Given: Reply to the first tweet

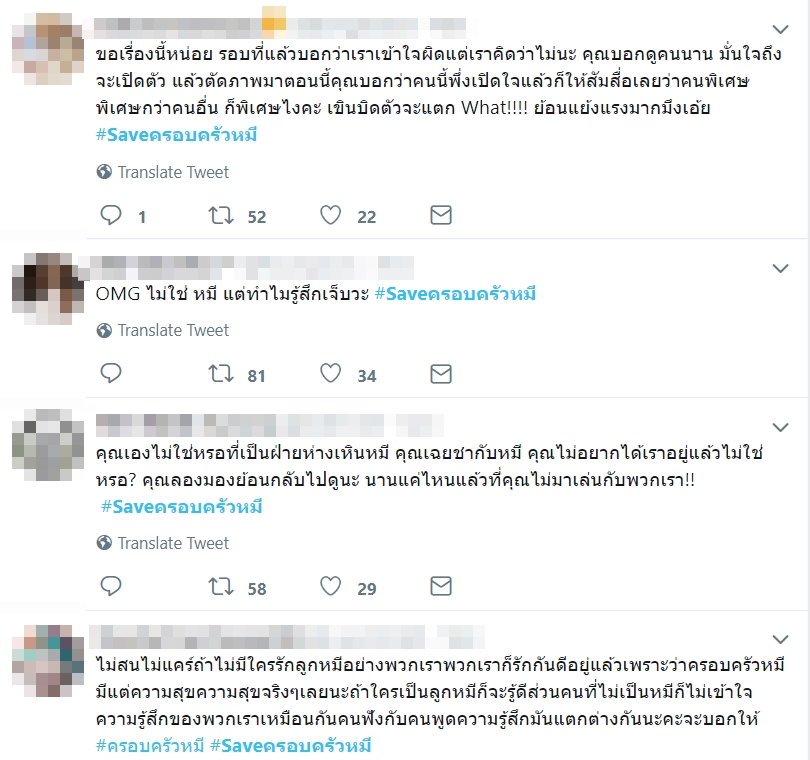Looking at the screenshot, I should click(x=111, y=215).
